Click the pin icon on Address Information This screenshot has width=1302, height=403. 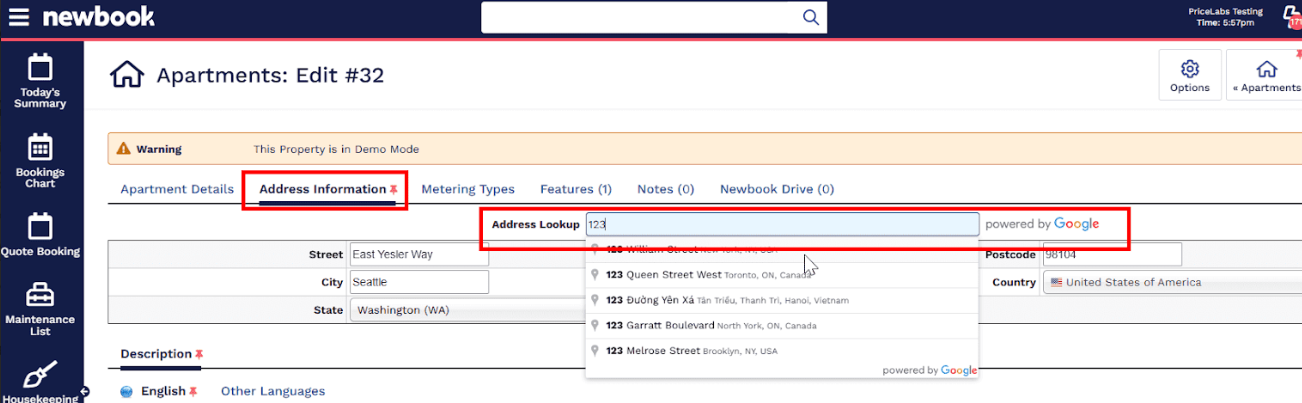coord(394,189)
